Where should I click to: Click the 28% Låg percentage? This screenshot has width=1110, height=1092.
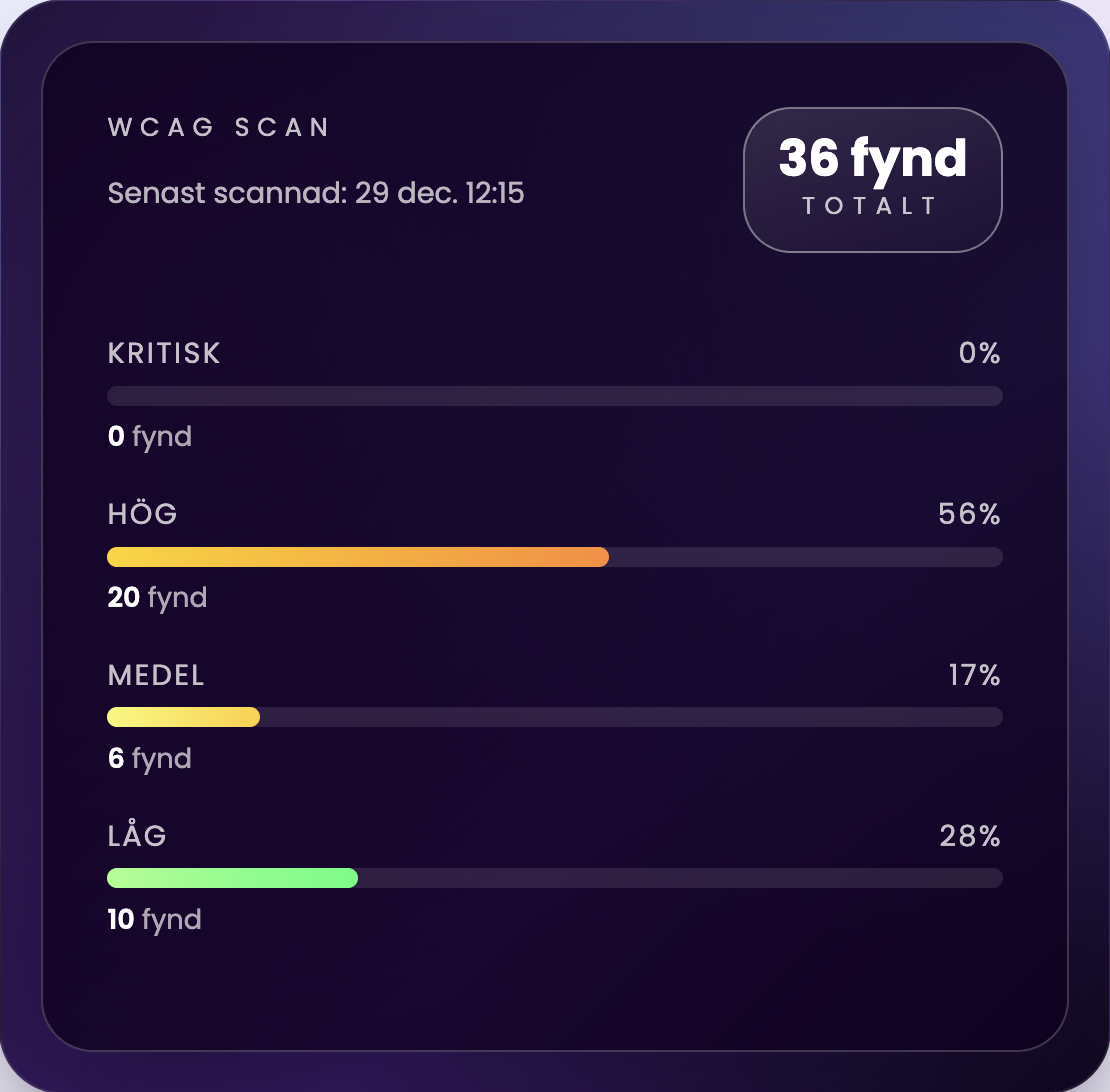pos(970,836)
